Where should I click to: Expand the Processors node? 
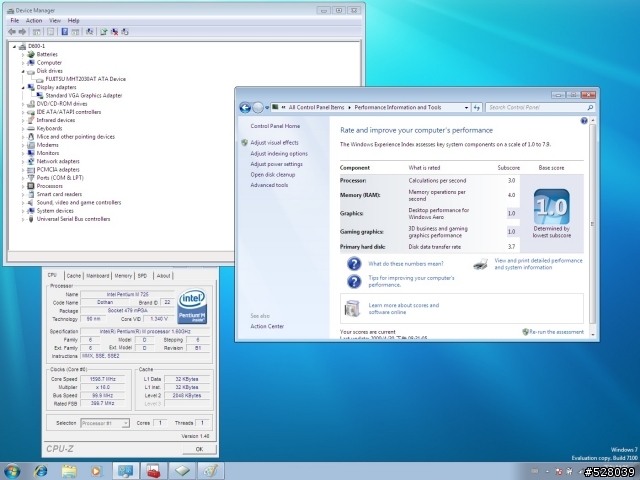[x=23, y=186]
